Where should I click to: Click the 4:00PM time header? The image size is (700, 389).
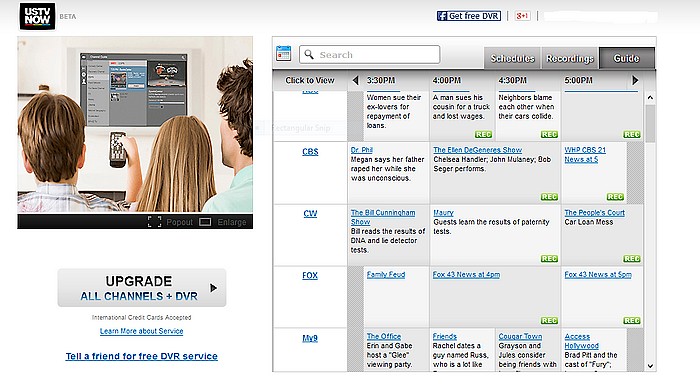point(446,80)
